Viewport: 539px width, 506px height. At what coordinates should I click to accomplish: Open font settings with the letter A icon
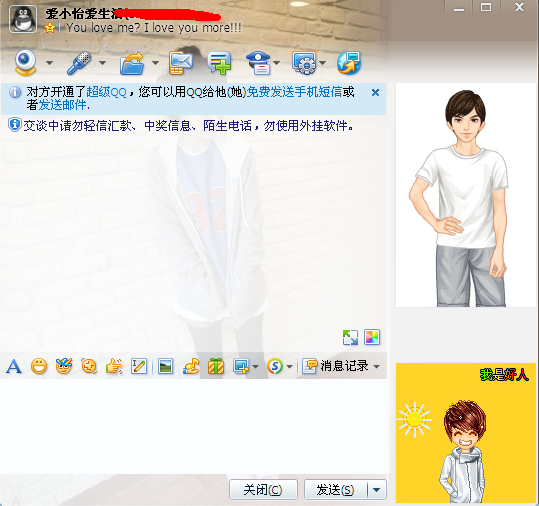point(14,366)
